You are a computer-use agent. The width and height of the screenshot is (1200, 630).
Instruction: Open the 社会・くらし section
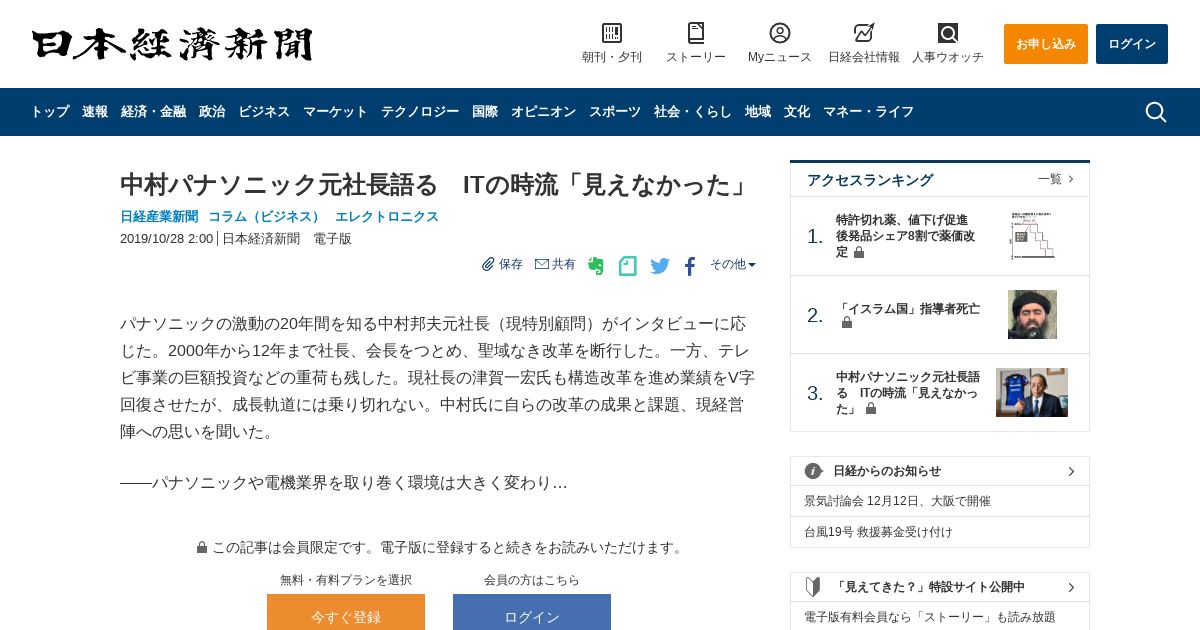pos(693,112)
